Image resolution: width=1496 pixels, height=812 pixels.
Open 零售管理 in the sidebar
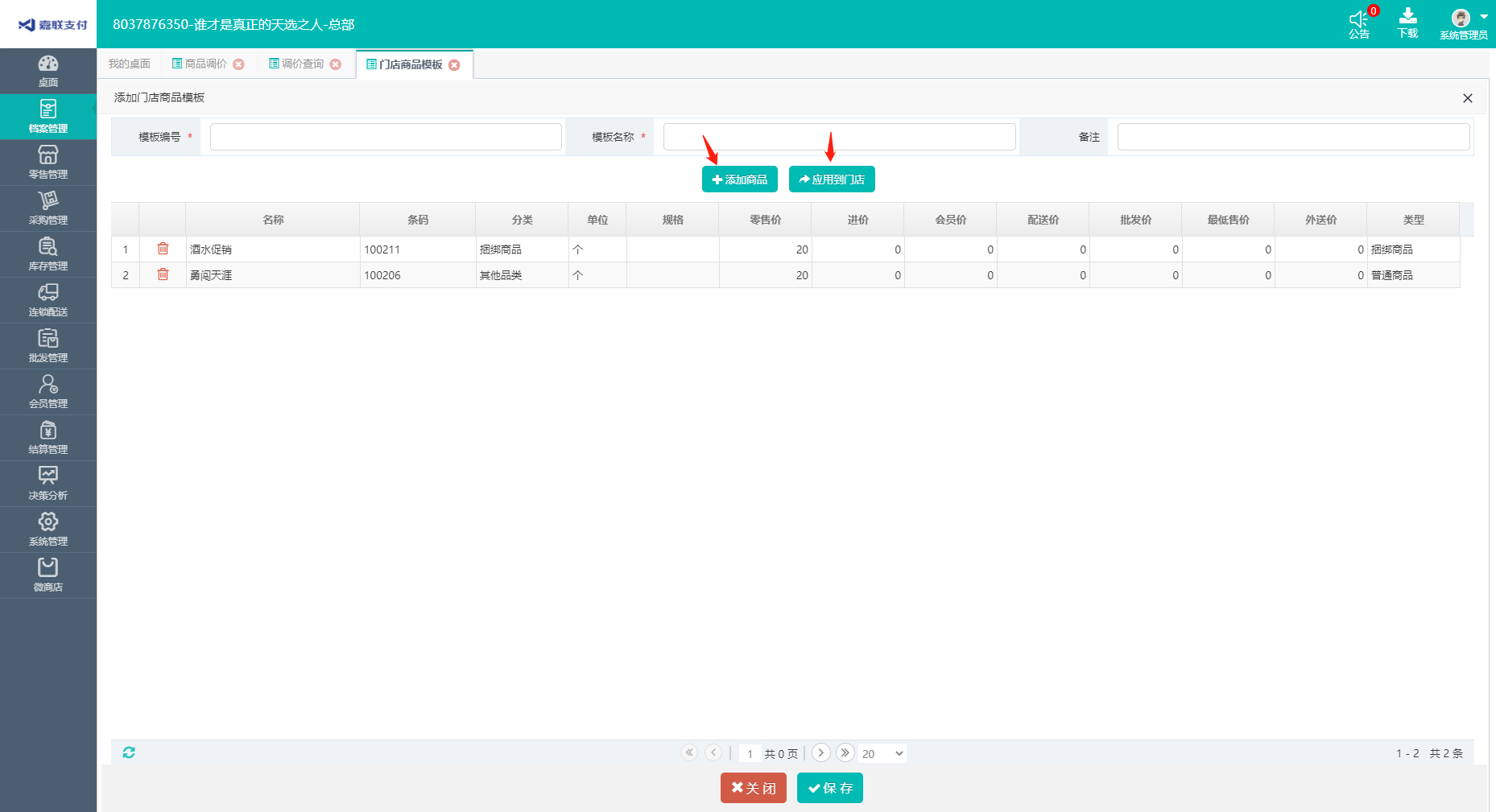pos(48,163)
